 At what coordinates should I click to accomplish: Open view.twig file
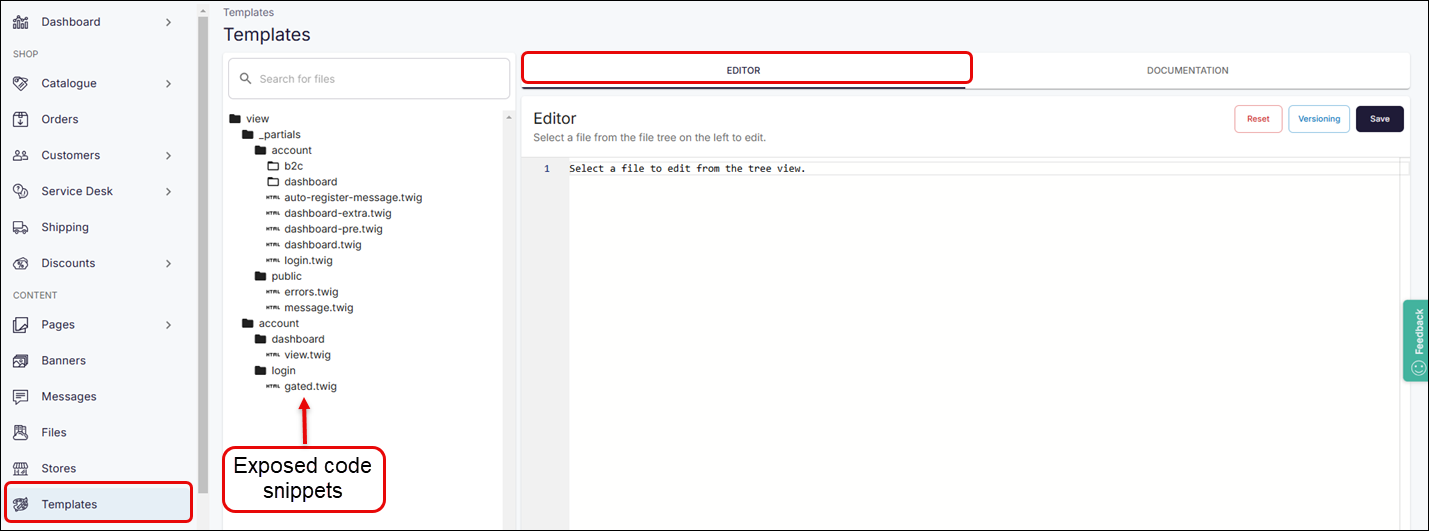point(307,355)
